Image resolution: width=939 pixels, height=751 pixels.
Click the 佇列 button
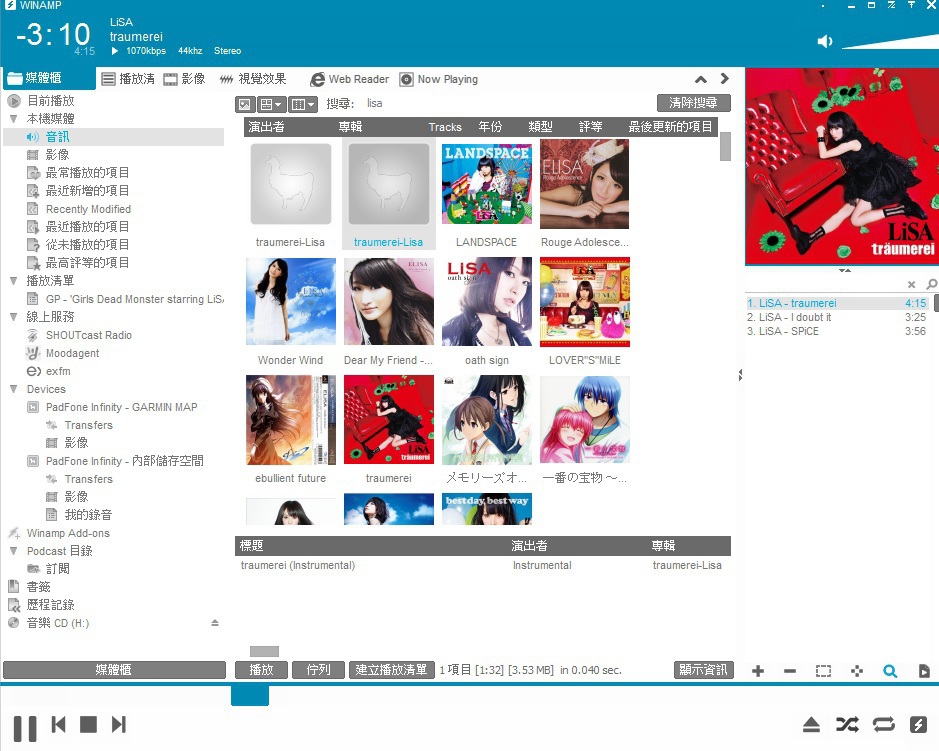pyautogui.click(x=319, y=670)
